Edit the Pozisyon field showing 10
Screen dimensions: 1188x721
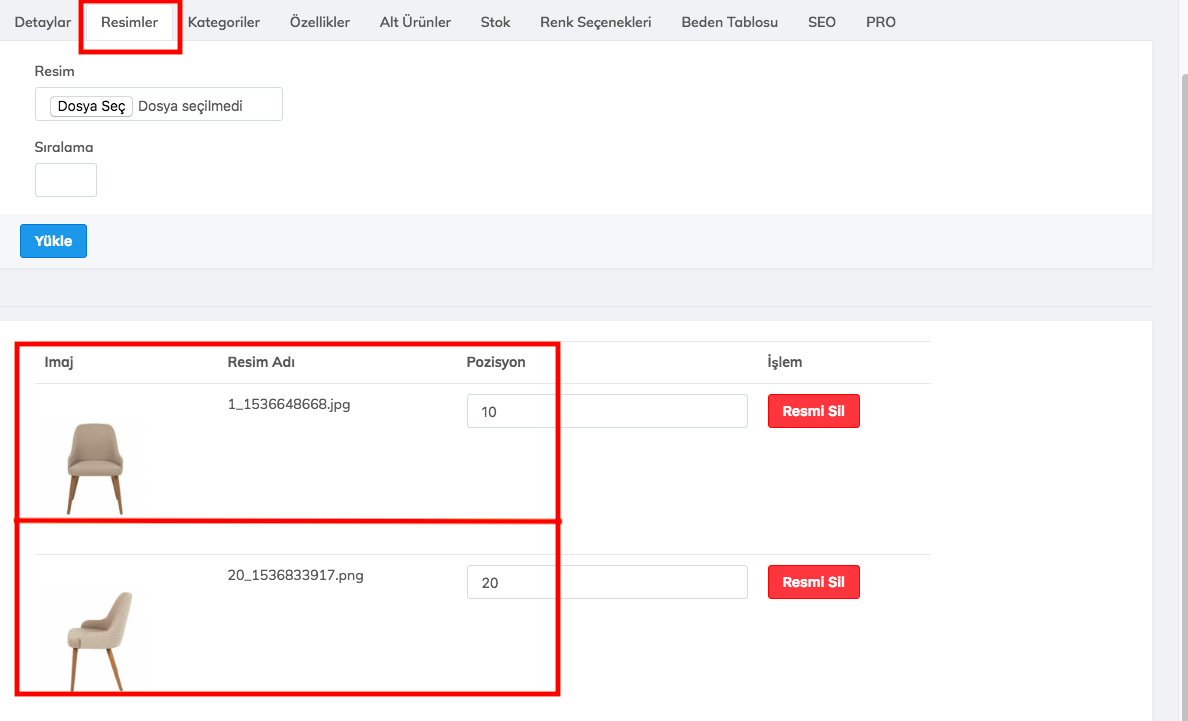click(607, 411)
